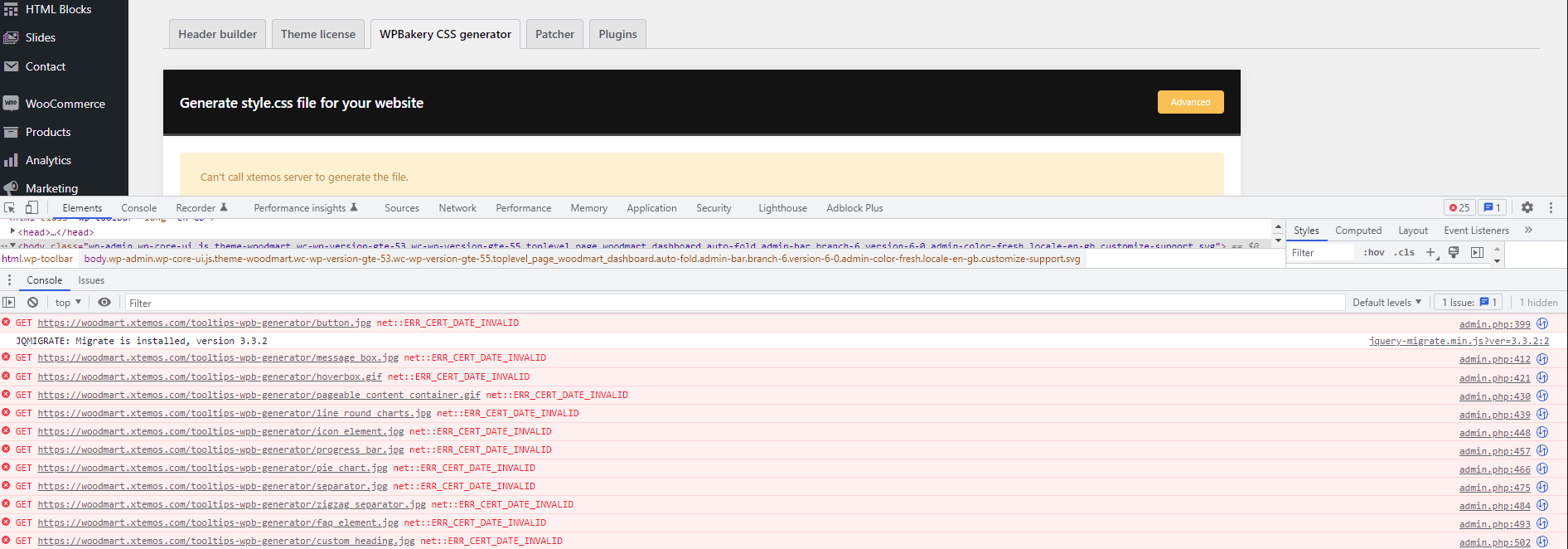Show more Styles pane tabs chevron

click(x=1528, y=230)
